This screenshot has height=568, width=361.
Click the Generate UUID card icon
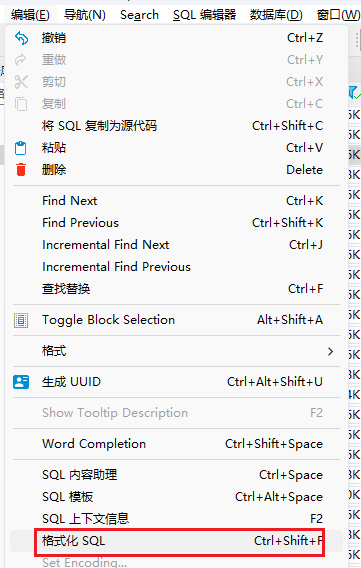coord(21,382)
